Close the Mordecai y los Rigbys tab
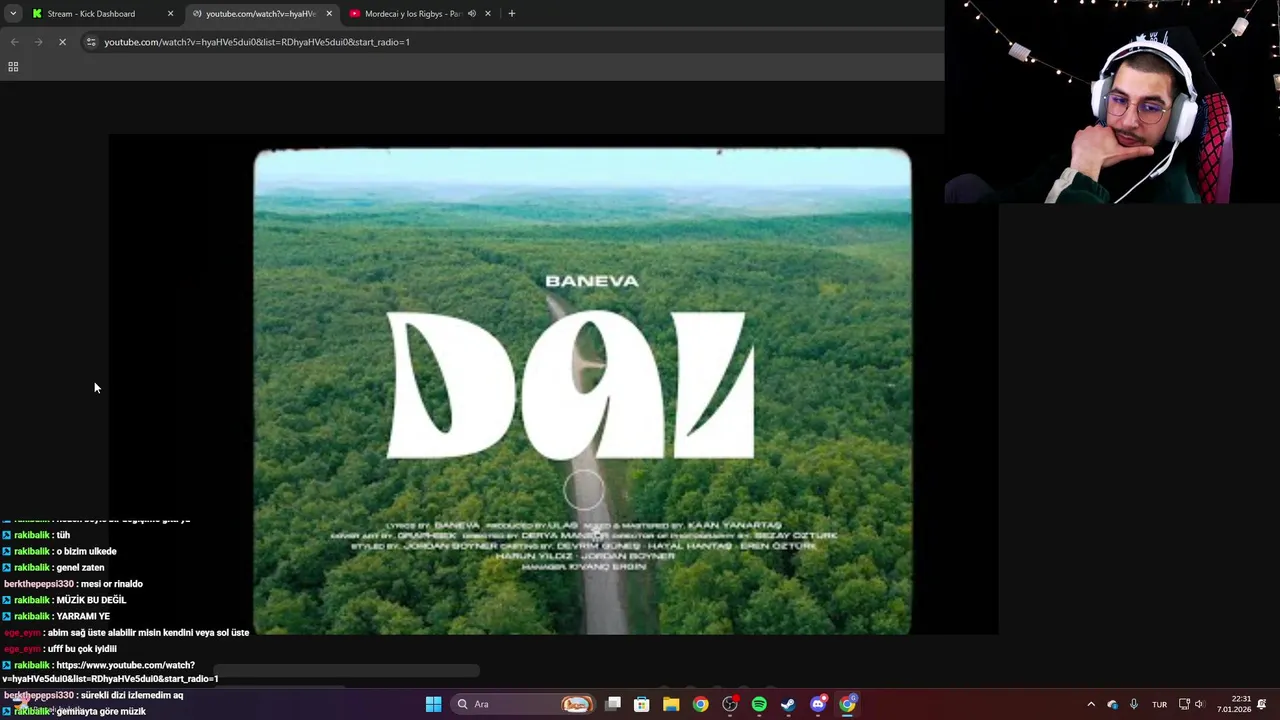 tap(488, 14)
